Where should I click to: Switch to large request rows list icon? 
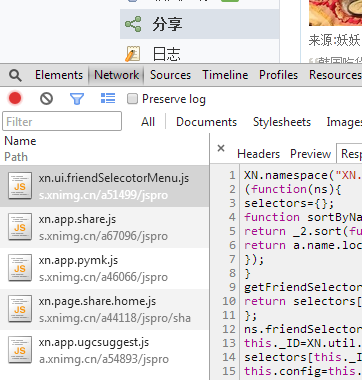tap(108, 98)
